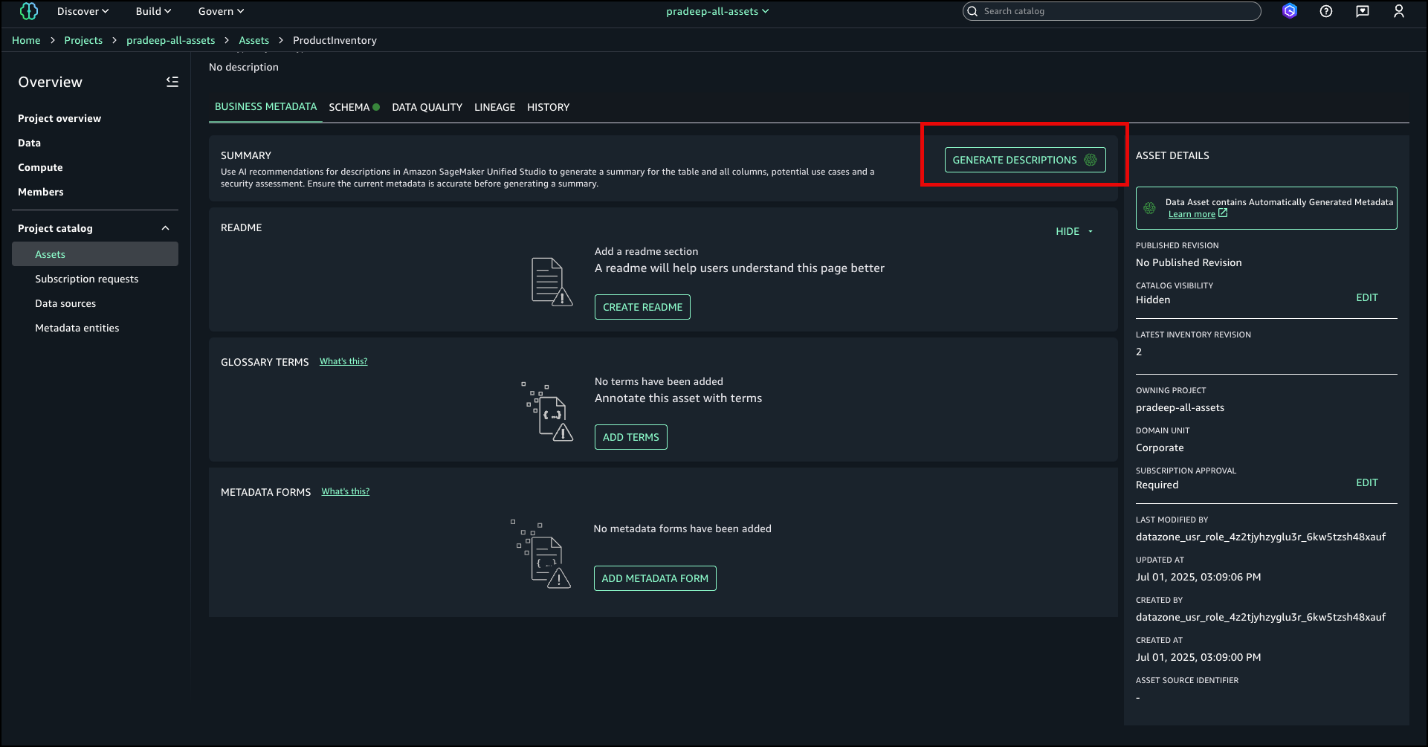Viewport: 1428px width, 747px height.
Task: Open the Data sidebar item
Action: tap(29, 143)
